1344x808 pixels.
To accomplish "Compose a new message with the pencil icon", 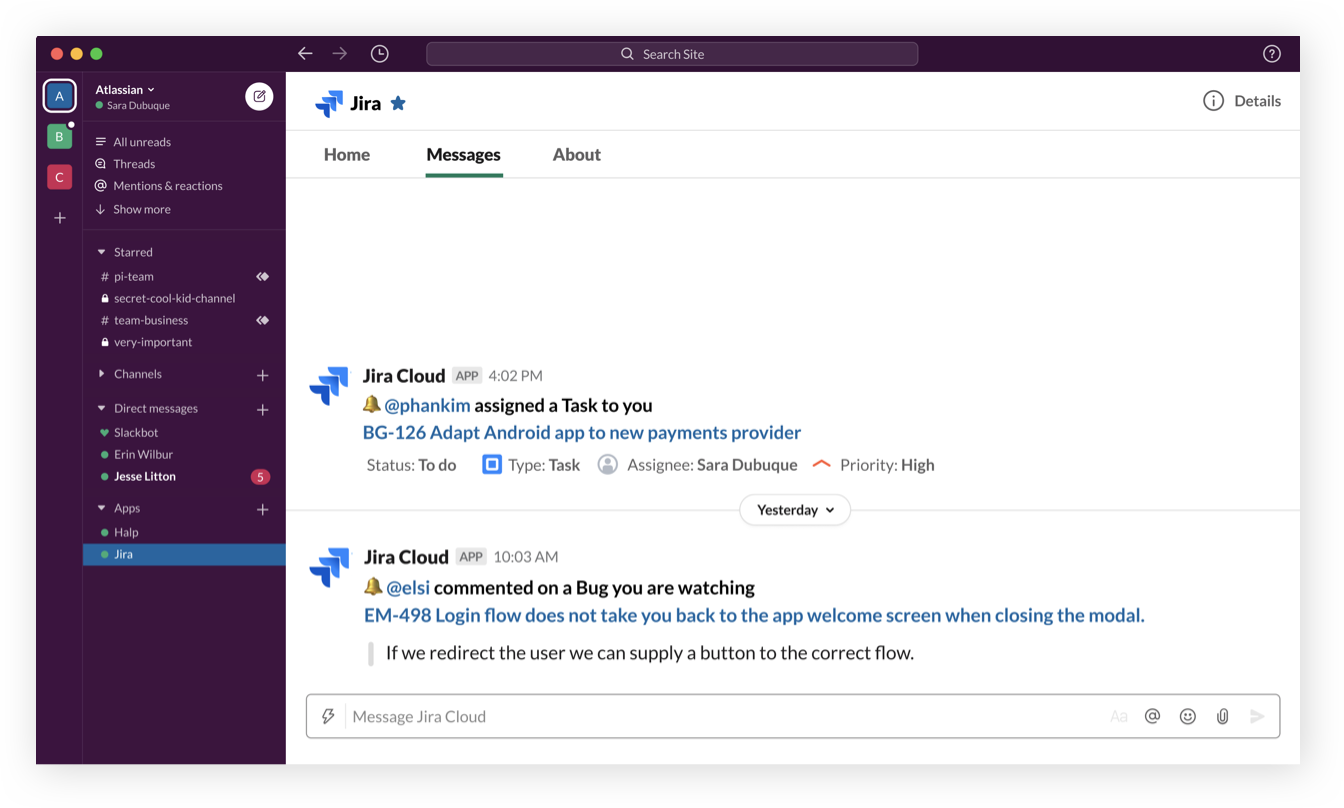I will [259, 96].
